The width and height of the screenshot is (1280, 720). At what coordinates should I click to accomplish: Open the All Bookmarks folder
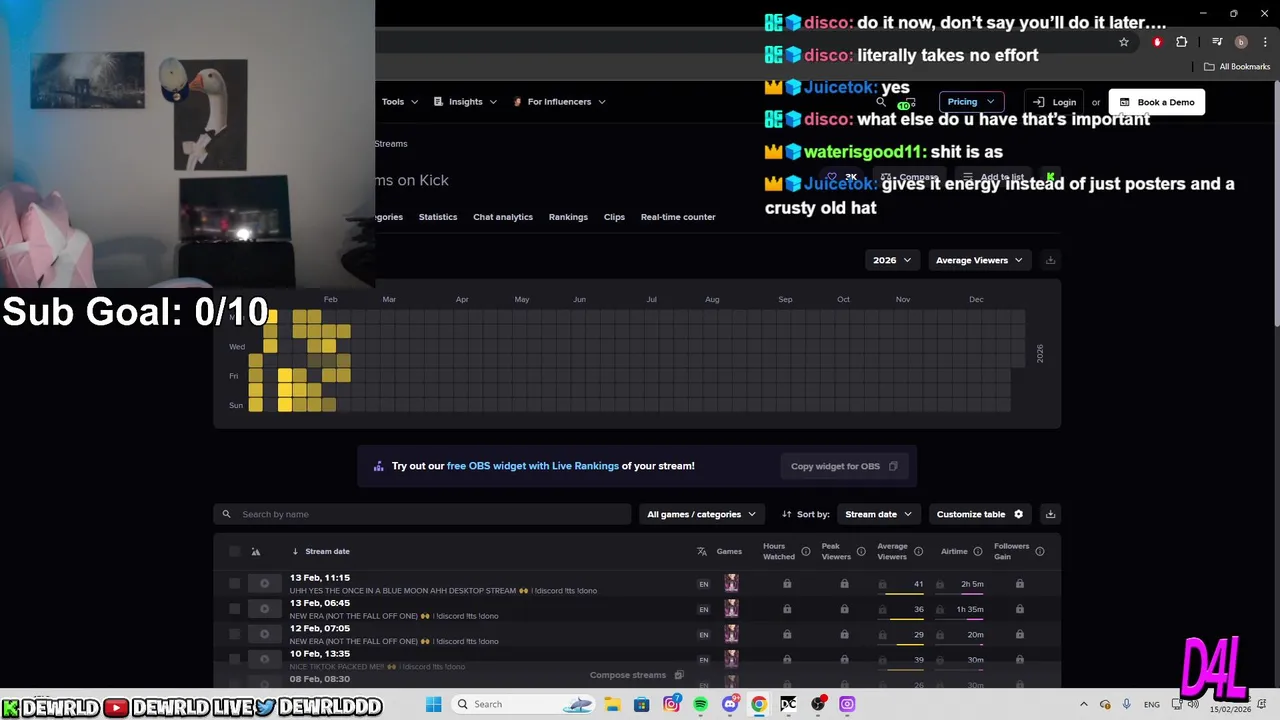[x=1237, y=67]
